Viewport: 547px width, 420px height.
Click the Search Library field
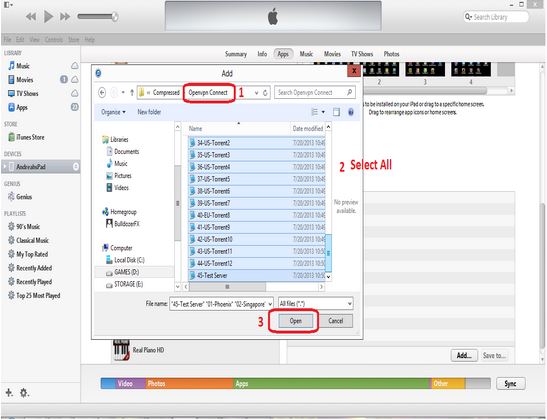[496, 17]
